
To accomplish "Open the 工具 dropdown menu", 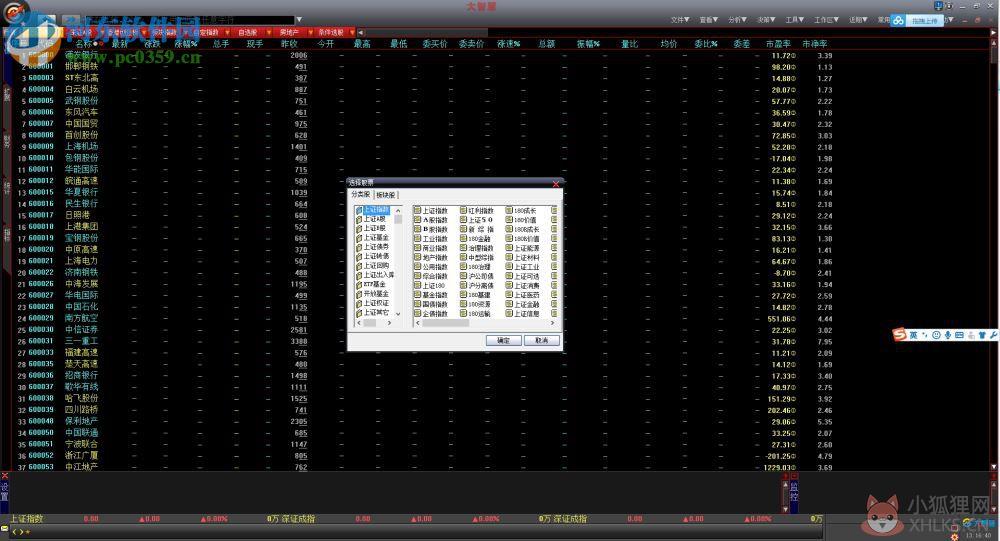I will pos(795,20).
